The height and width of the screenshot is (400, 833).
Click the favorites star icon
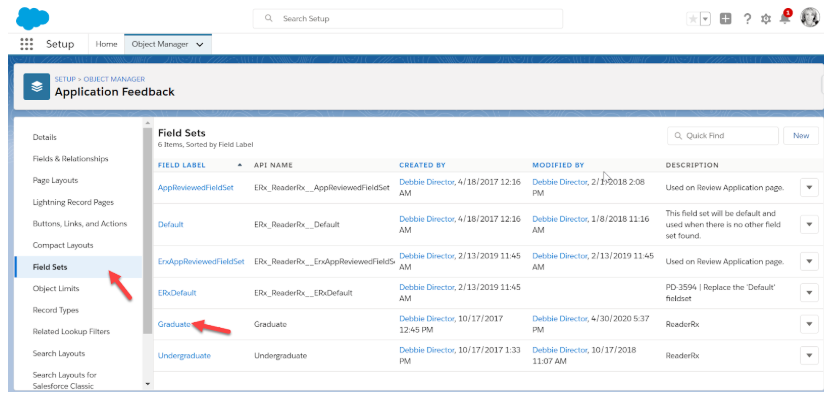[692, 19]
